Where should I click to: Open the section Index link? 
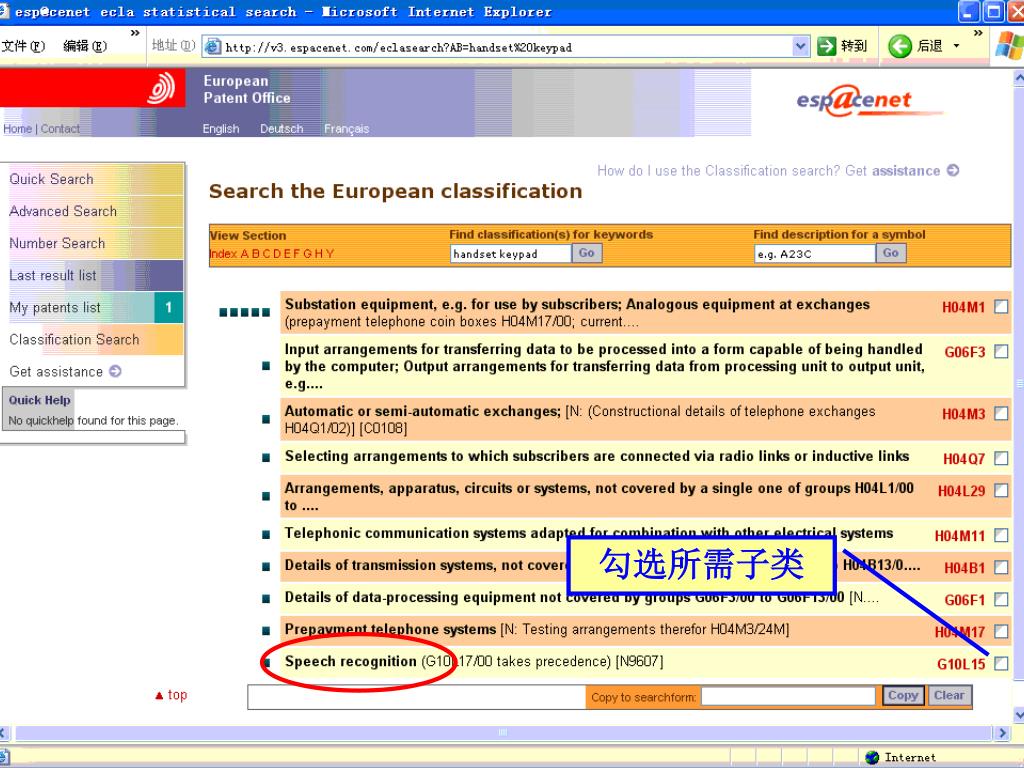tap(223, 253)
